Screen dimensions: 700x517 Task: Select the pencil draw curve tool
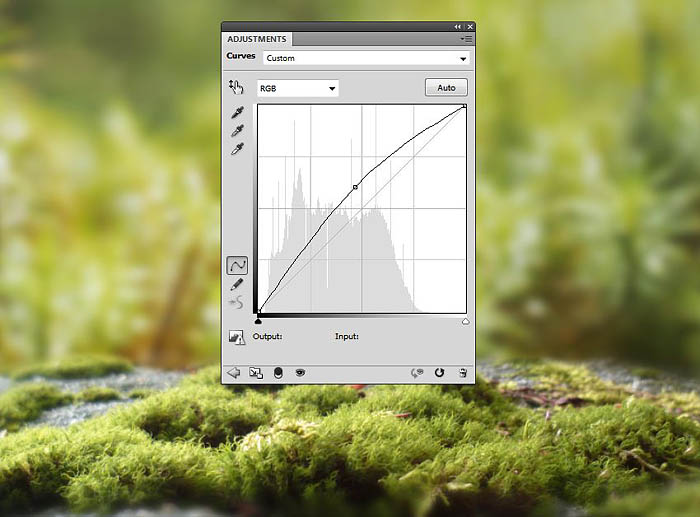pos(237,284)
